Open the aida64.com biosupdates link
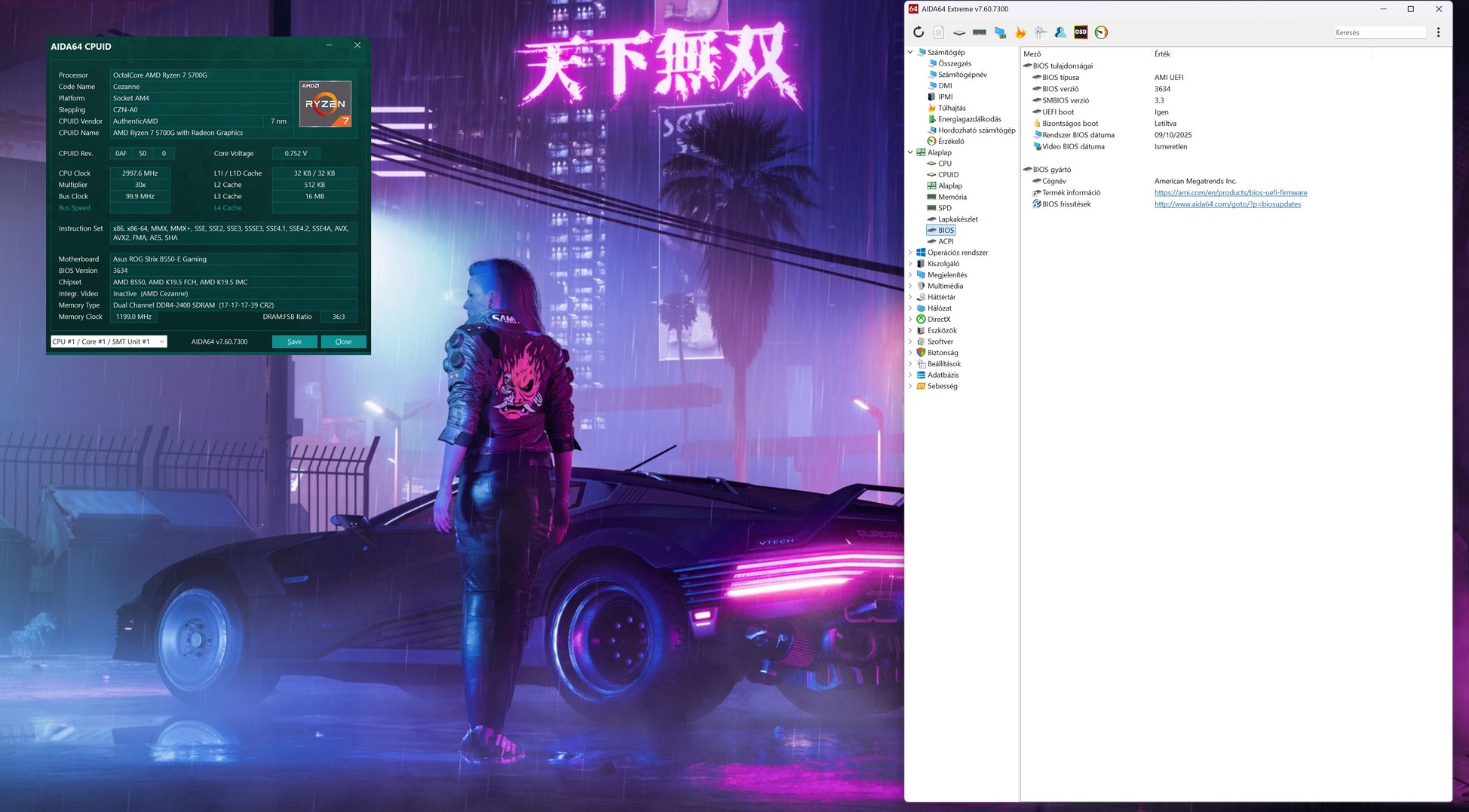This screenshot has height=812, width=1469. pyautogui.click(x=1228, y=204)
